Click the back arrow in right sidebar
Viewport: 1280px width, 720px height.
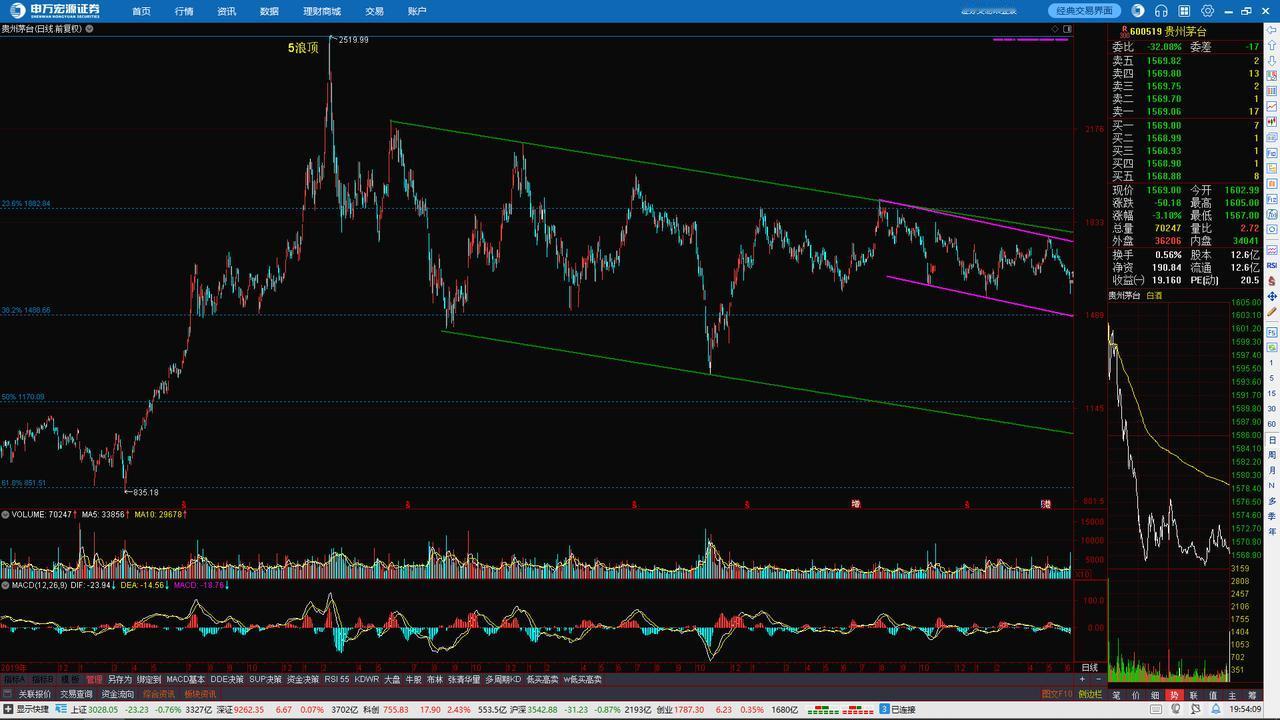point(1271,31)
